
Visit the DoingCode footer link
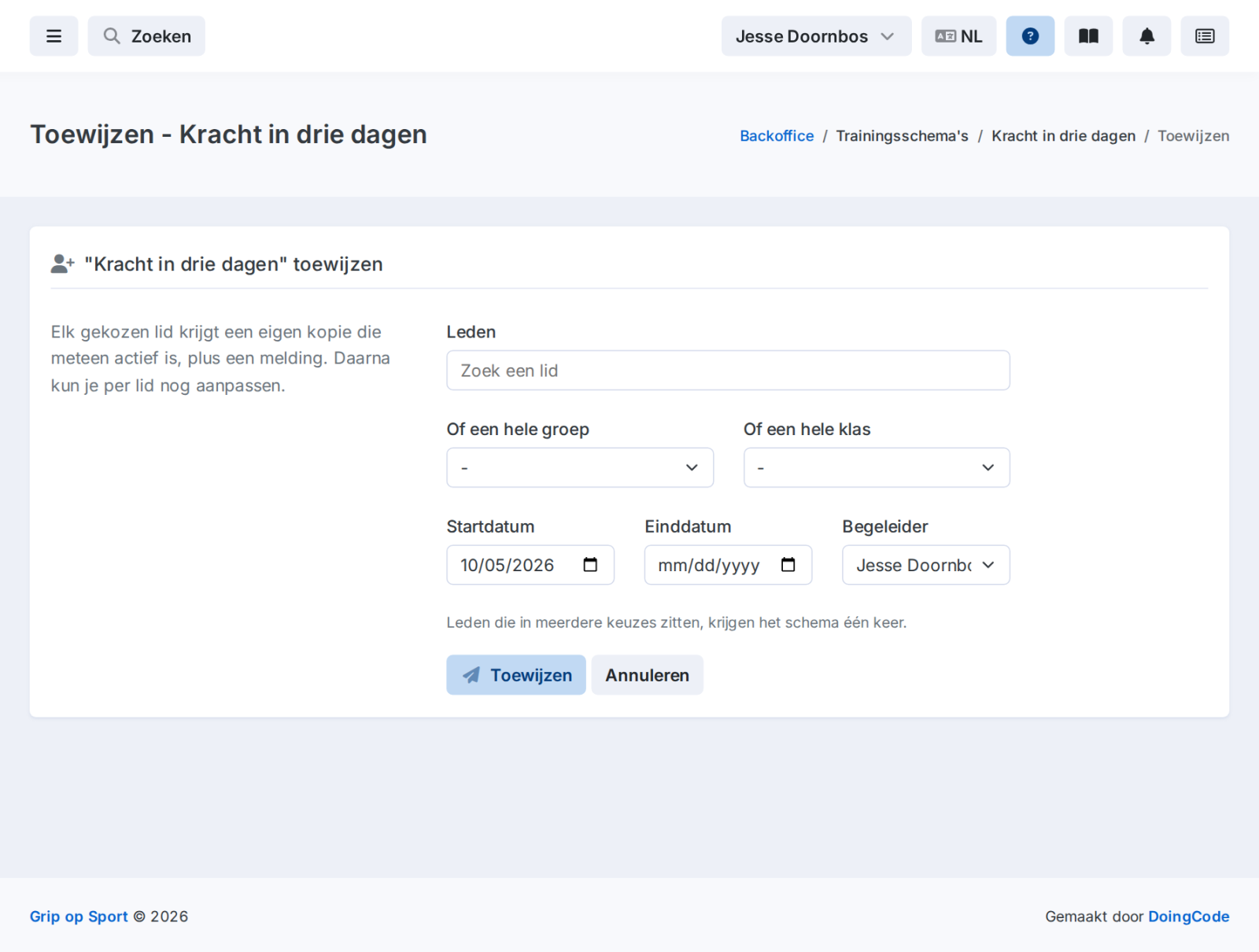pos(1188,917)
